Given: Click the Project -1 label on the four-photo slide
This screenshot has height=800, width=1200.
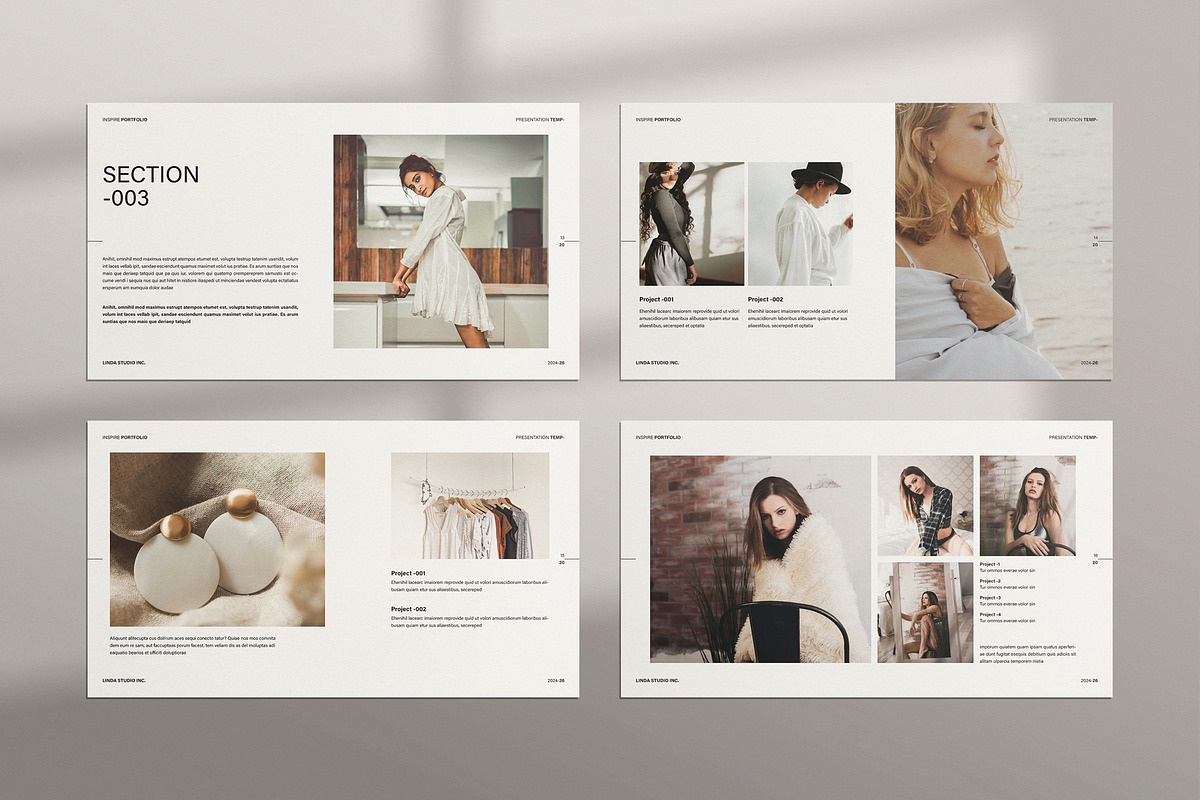Looking at the screenshot, I should tap(990, 564).
